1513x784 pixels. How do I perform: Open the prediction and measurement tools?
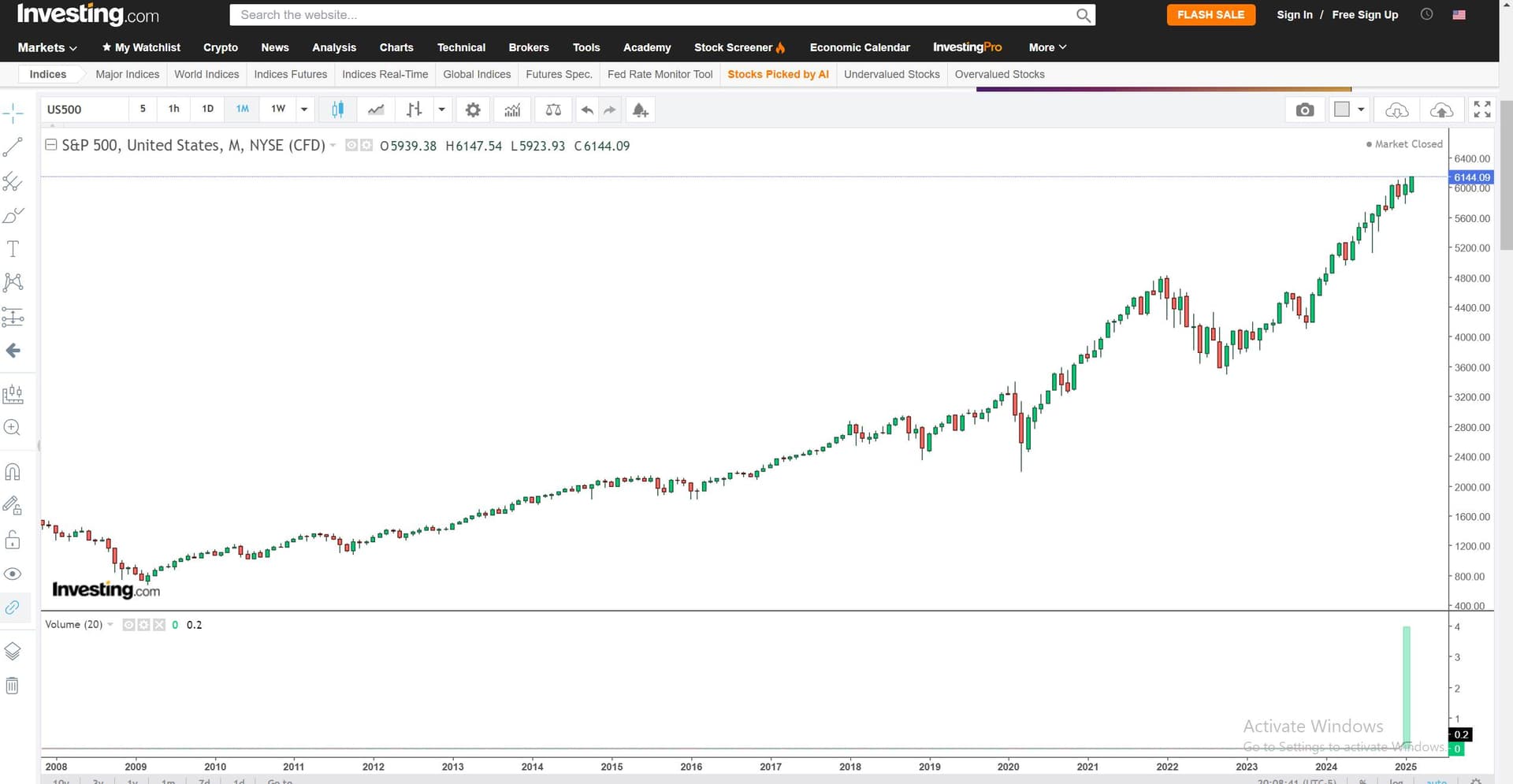(x=13, y=317)
